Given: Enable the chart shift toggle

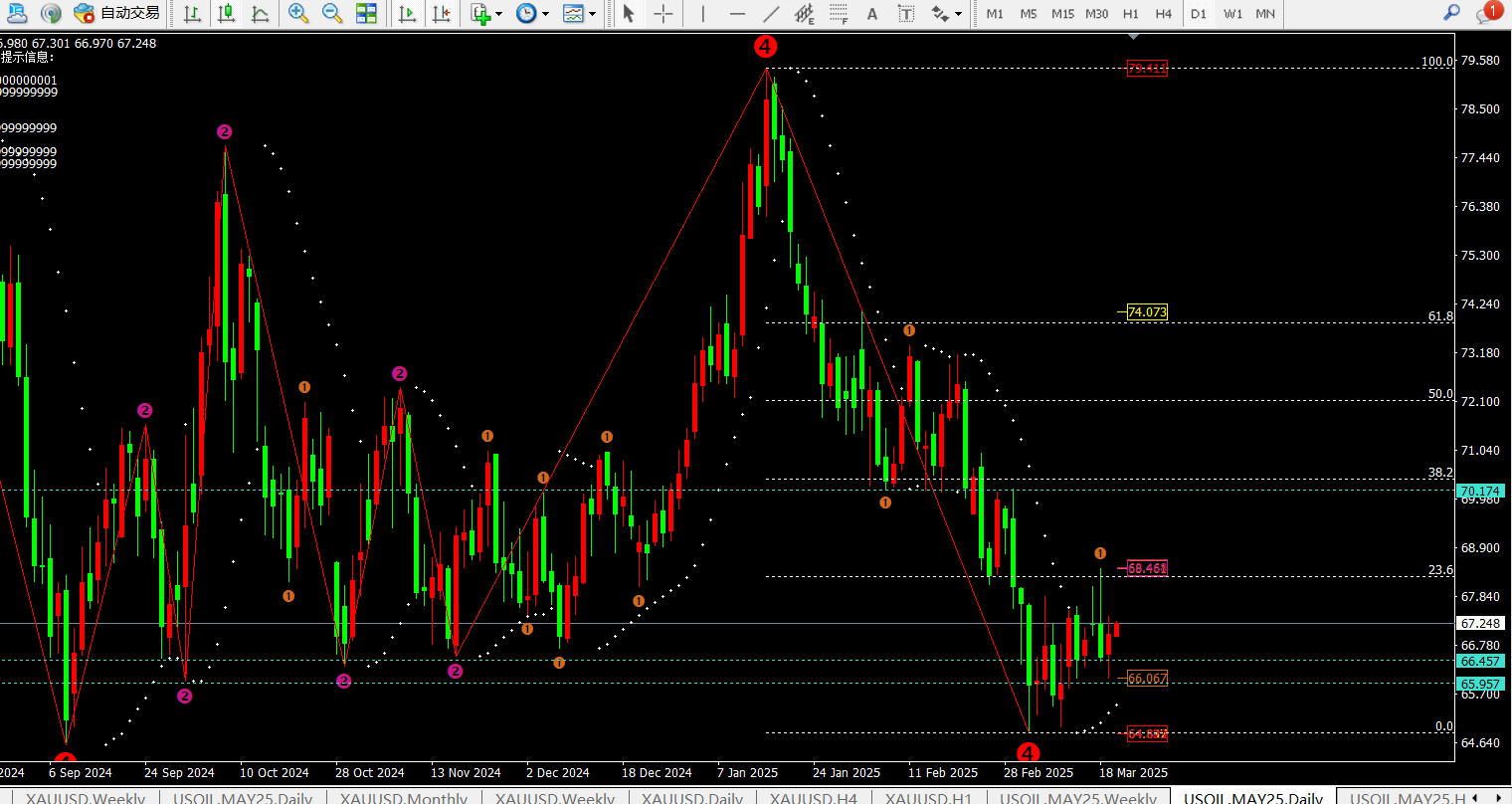Looking at the screenshot, I should [441, 14].
